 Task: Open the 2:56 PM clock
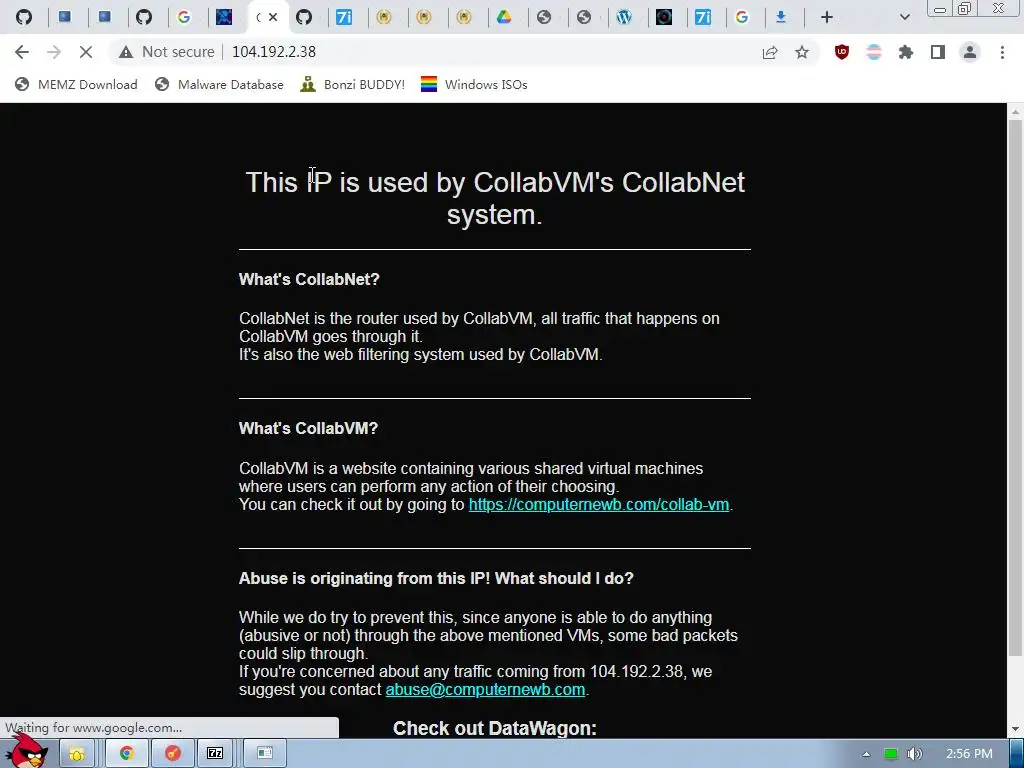coord(969,754)
